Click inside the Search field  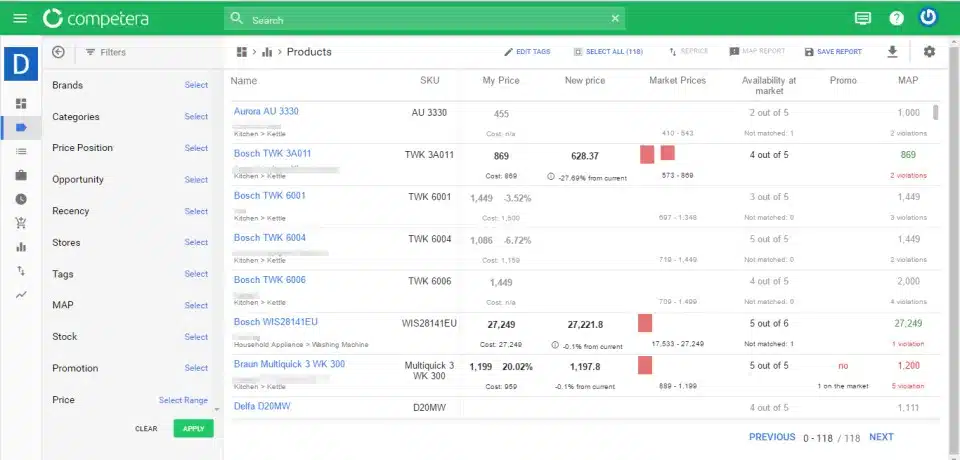[x=425, y=19]
